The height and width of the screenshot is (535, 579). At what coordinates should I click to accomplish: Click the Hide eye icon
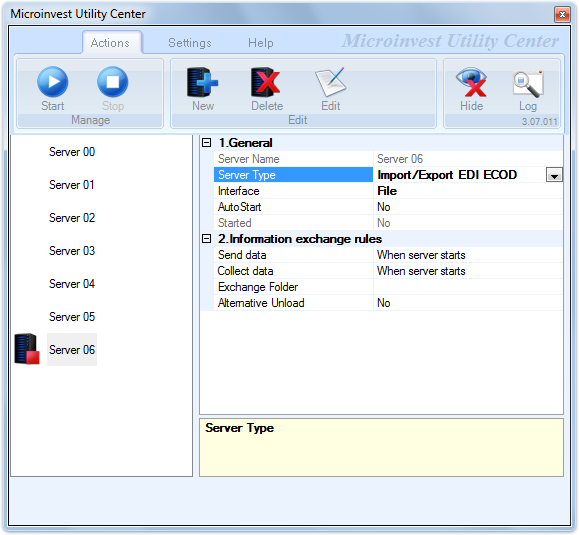point(471,82)
